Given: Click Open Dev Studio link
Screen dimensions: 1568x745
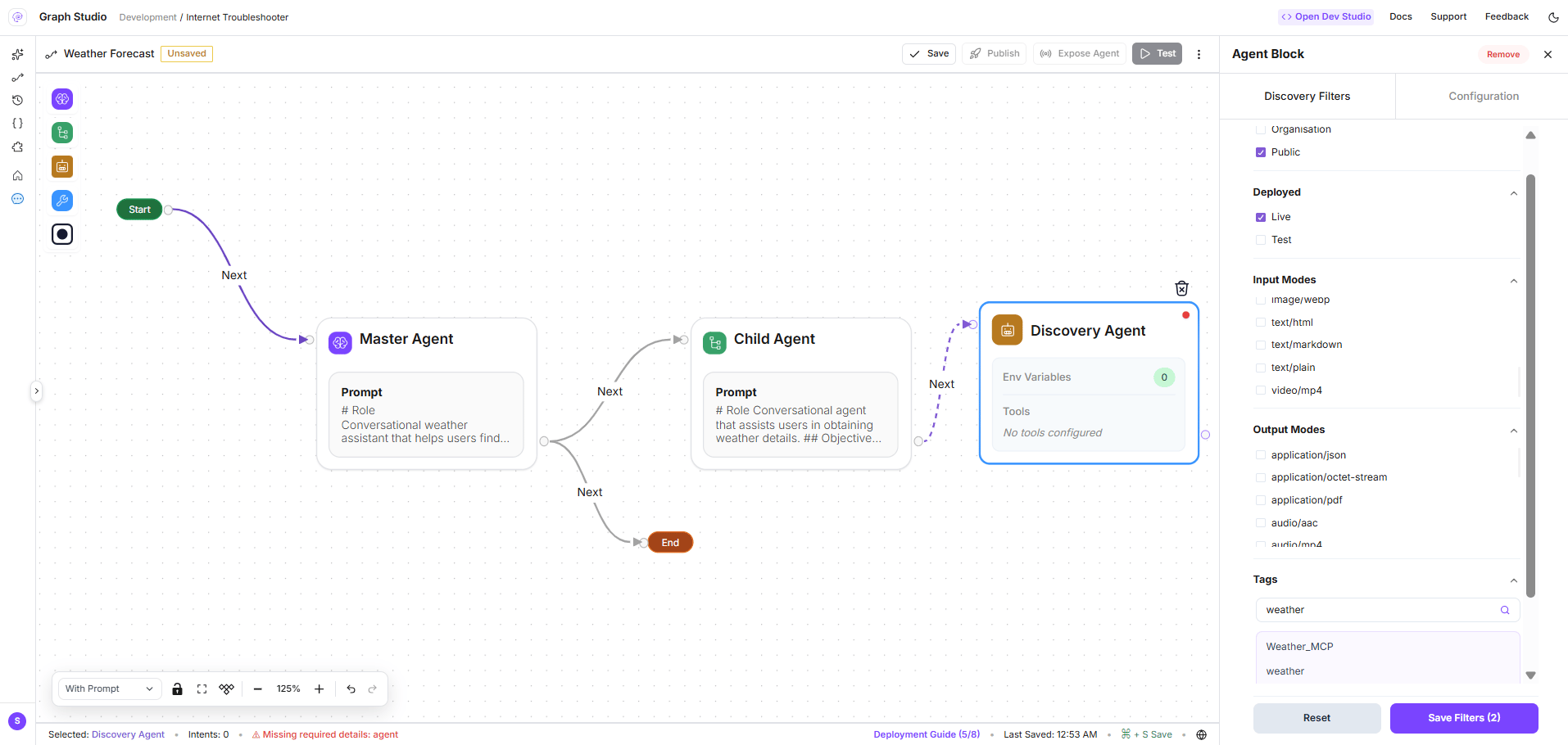Looking at the screenshot, I should point(1326,17).
